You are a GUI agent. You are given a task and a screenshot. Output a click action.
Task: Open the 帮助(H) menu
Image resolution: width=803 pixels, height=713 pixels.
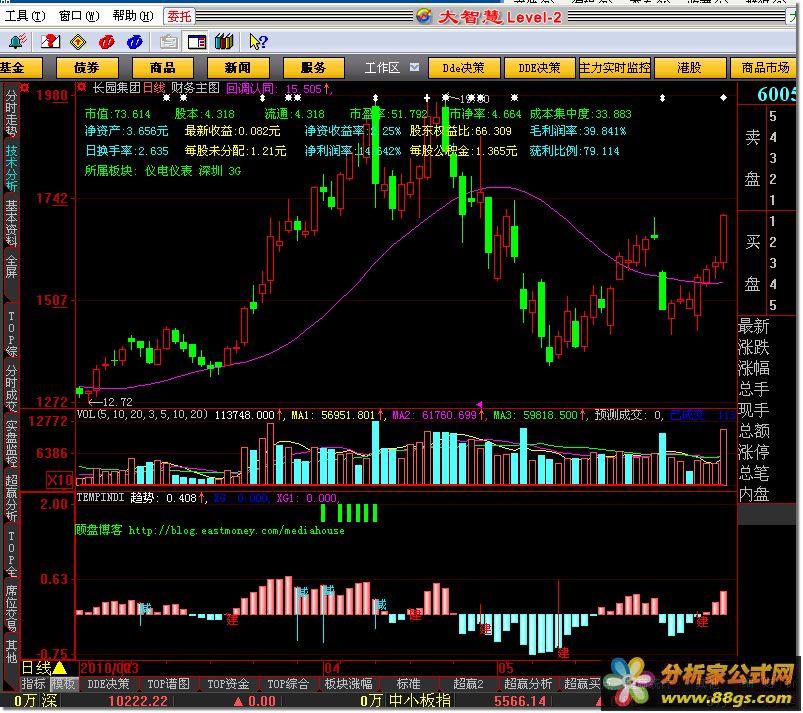click(133, 16)
